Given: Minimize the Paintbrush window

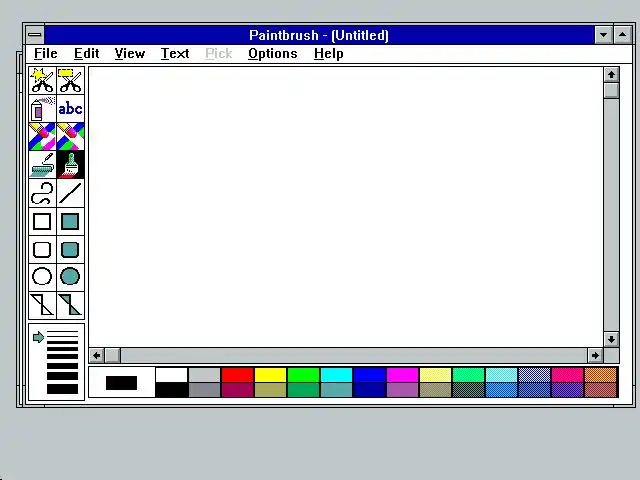Looking at the screenshot, I should (603, 35).
